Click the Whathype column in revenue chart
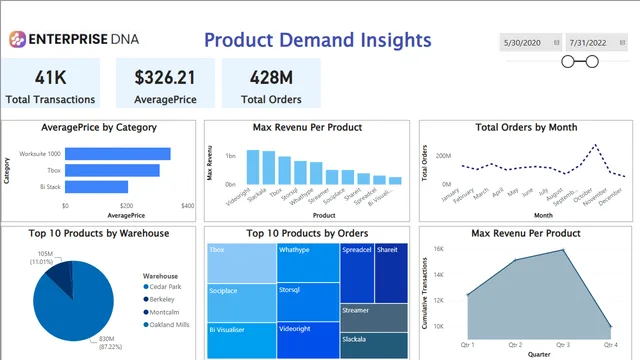The width and height of the screenshot is (640, 360). [x=316, y=173]
